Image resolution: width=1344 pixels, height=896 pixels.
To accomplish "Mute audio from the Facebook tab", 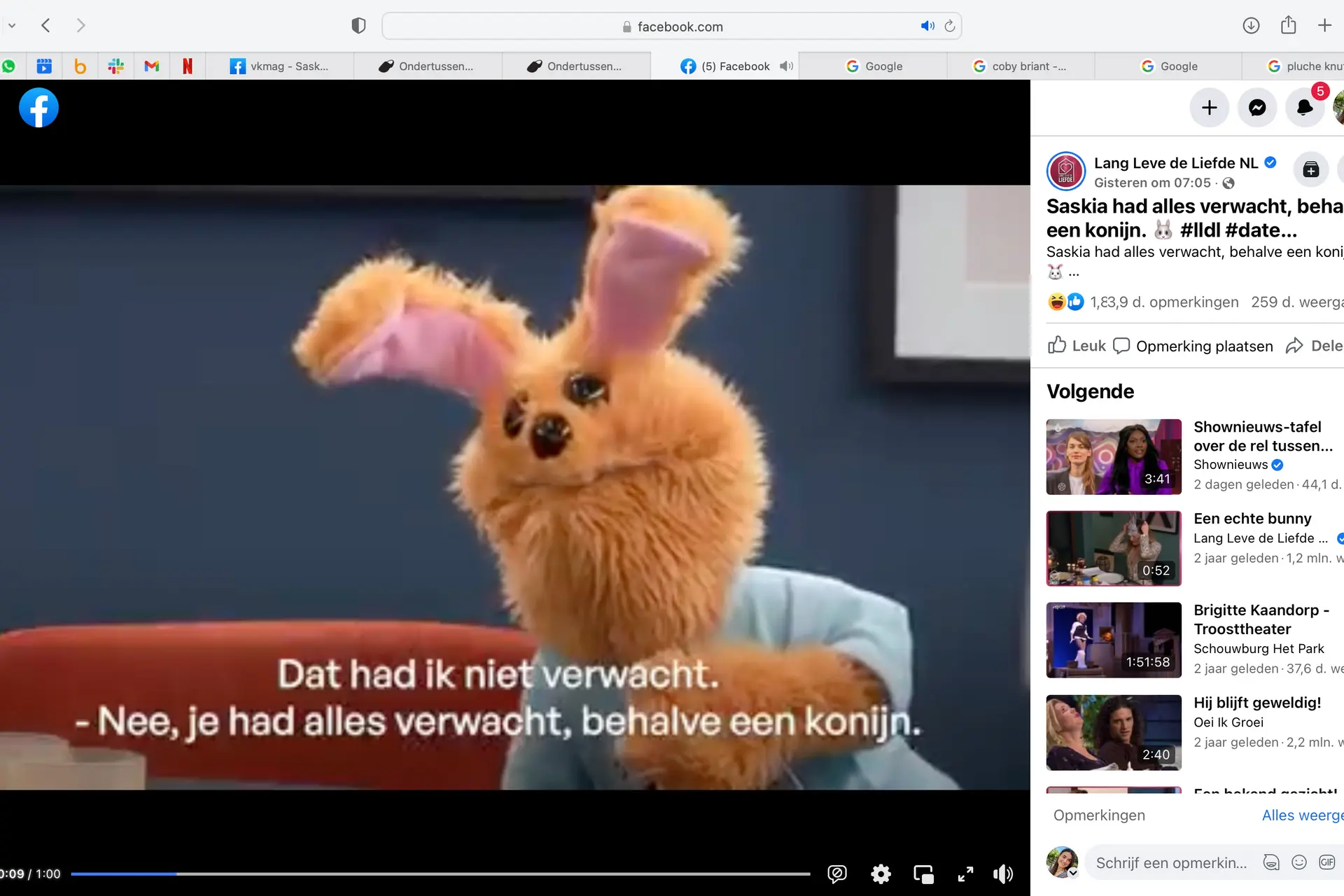I will (787, 66).
